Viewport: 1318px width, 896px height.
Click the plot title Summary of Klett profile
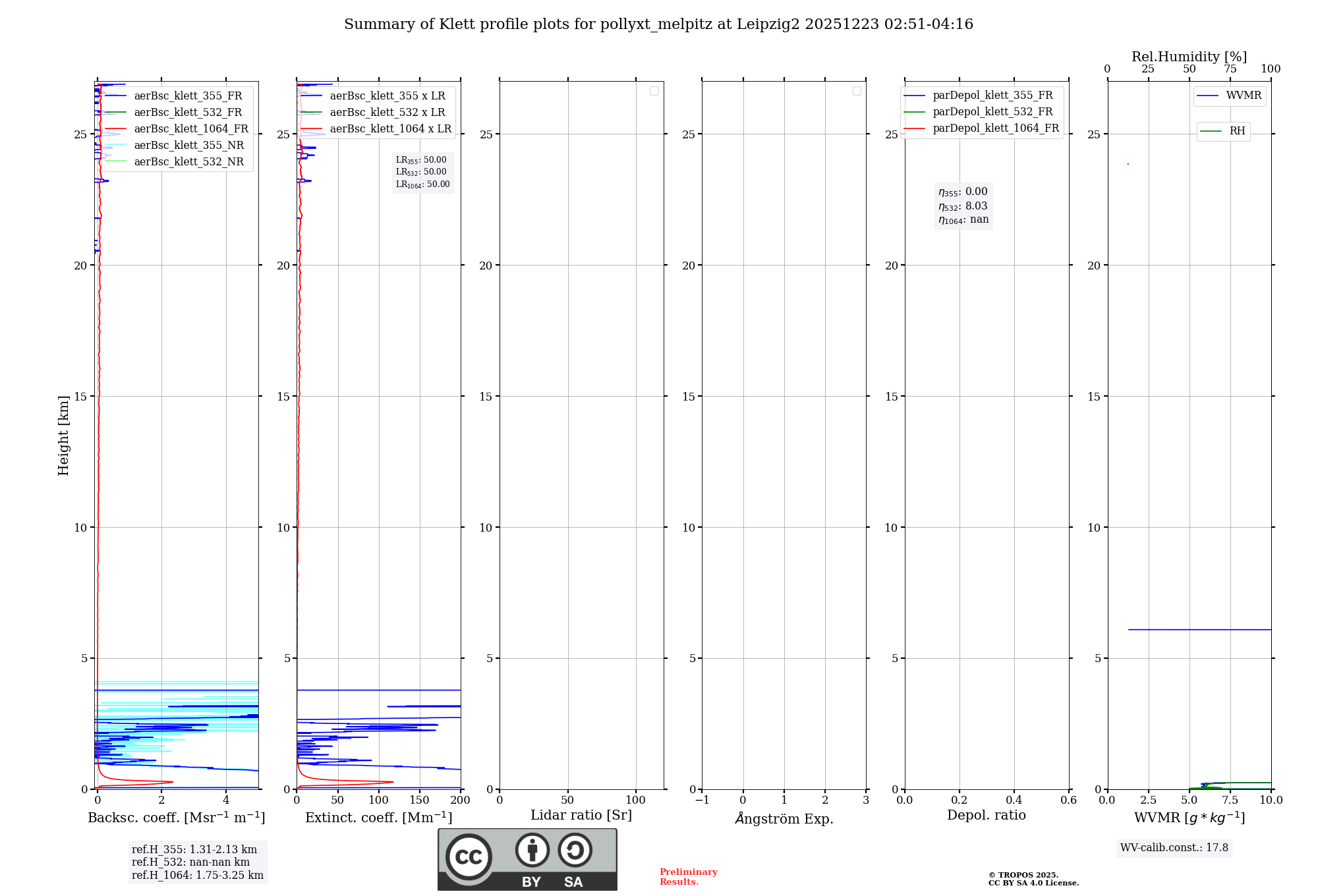click(658, 24)
